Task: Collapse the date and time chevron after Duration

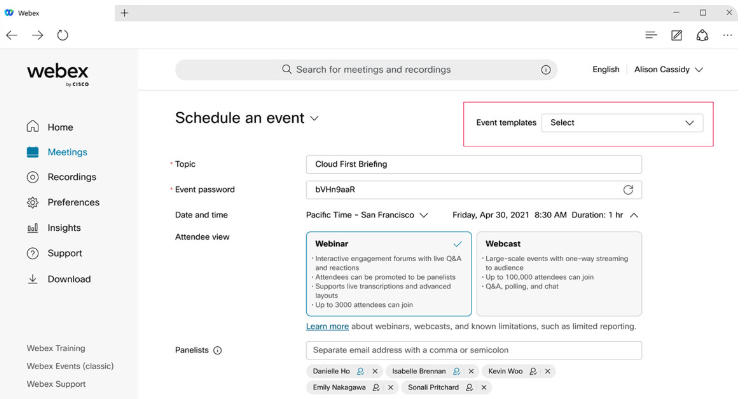Action: click(x=634, y=215)
